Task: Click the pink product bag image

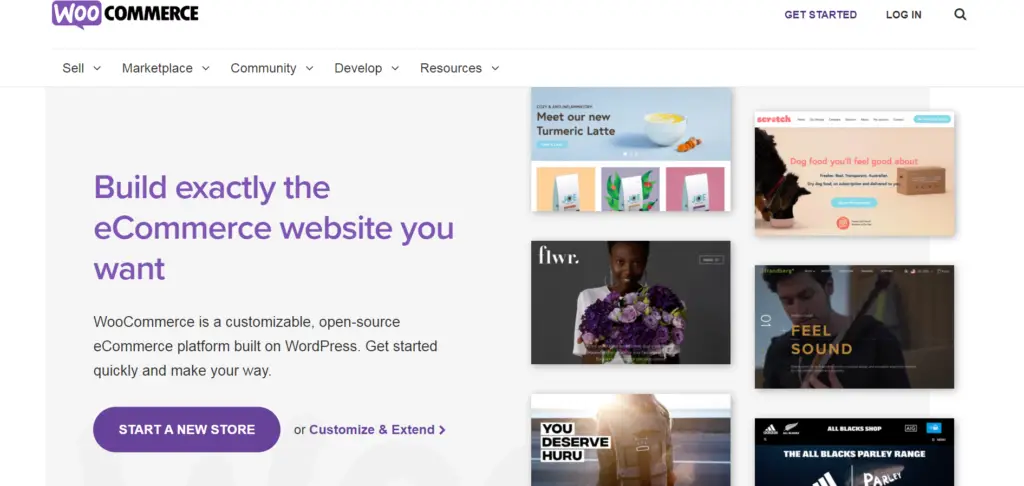Action: pyautogui.click(x=695, y=188)
